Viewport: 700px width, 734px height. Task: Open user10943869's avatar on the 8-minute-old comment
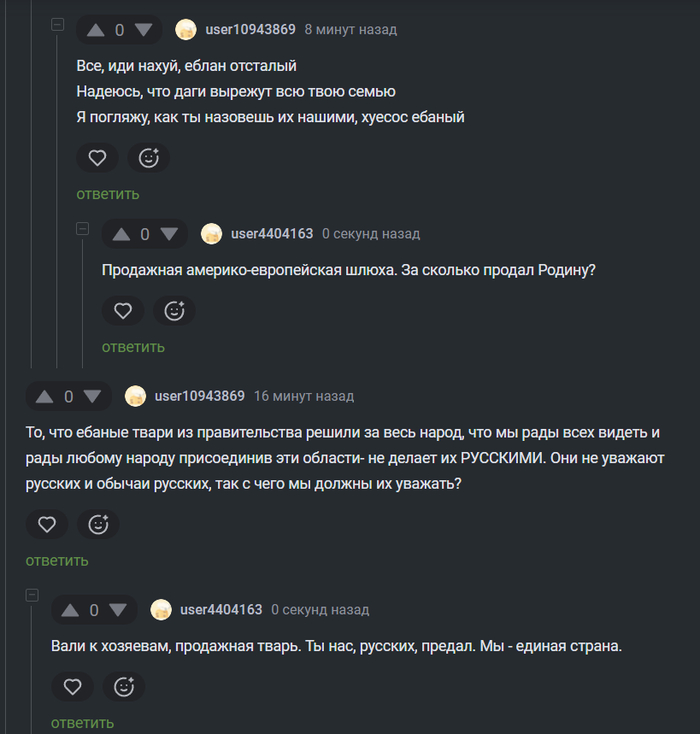pyautogui.click(x=186, y=30)
